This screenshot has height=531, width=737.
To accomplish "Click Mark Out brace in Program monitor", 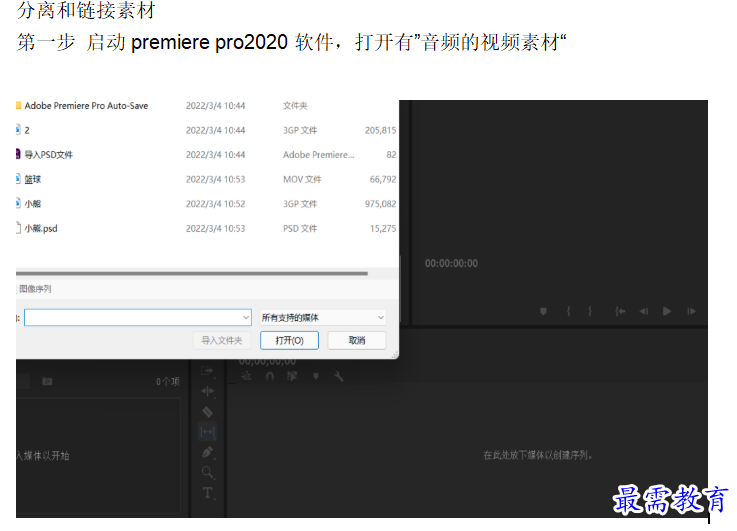I will coord(589,311).
